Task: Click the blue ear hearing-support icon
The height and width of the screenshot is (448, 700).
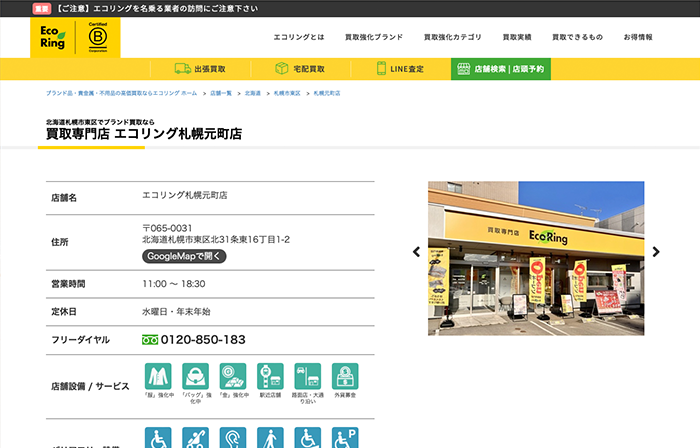Action: point(233,438)
